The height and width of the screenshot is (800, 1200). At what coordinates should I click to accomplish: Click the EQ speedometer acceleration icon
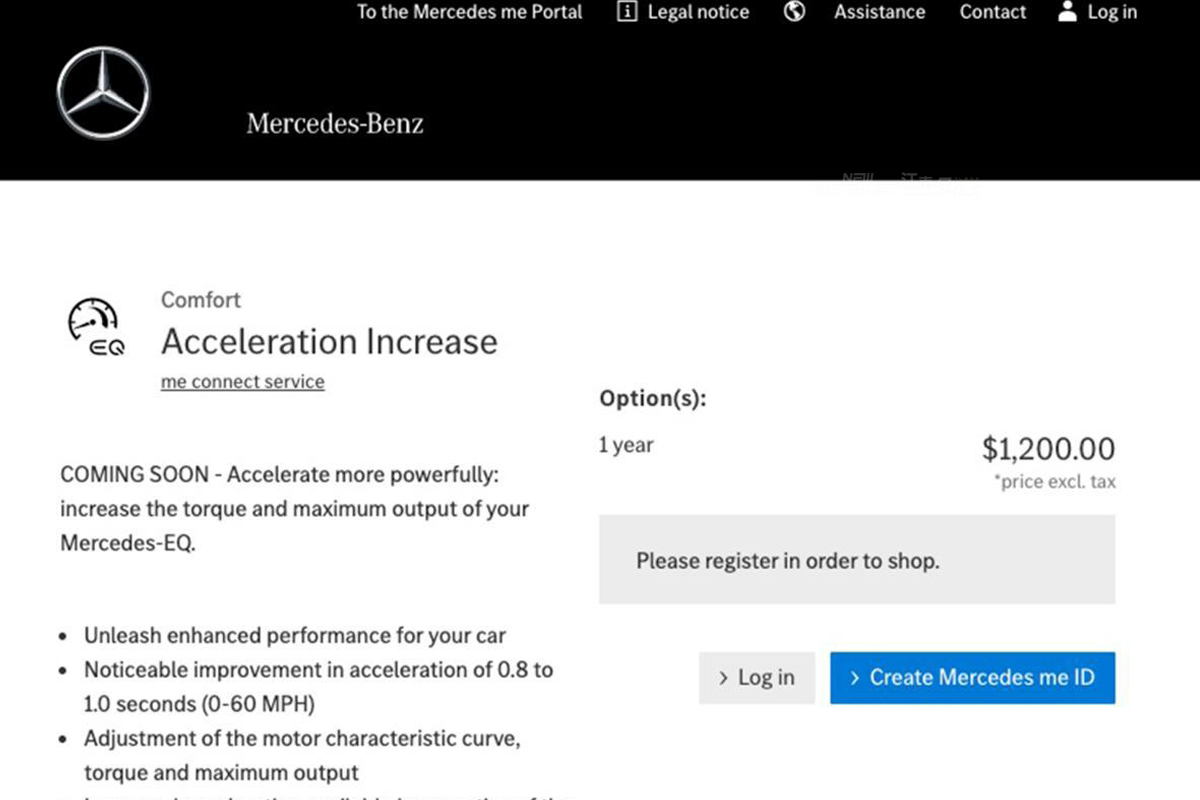[x=96, y=327]
